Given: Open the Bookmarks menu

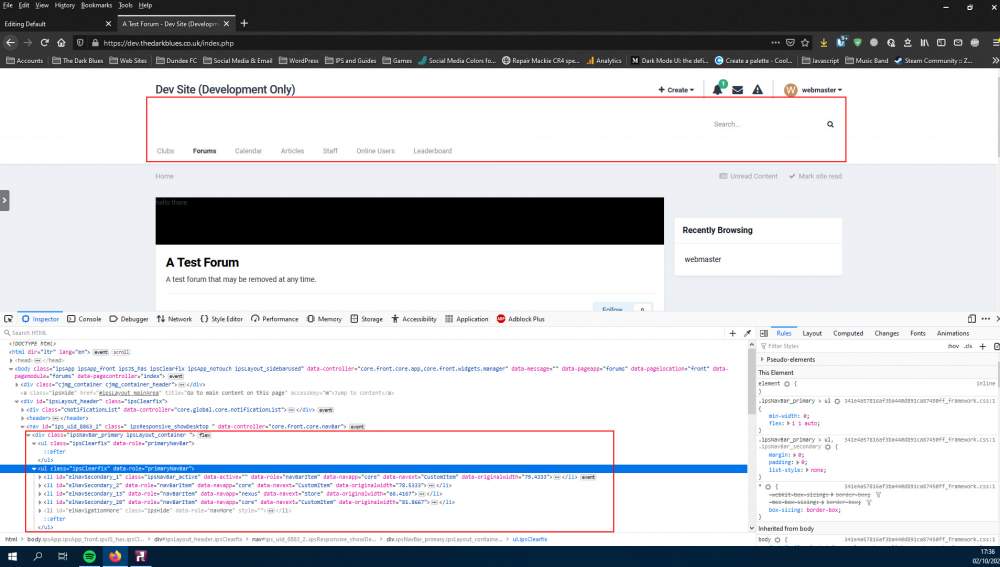Looking at the screenshot, I should tap(96, 5).
